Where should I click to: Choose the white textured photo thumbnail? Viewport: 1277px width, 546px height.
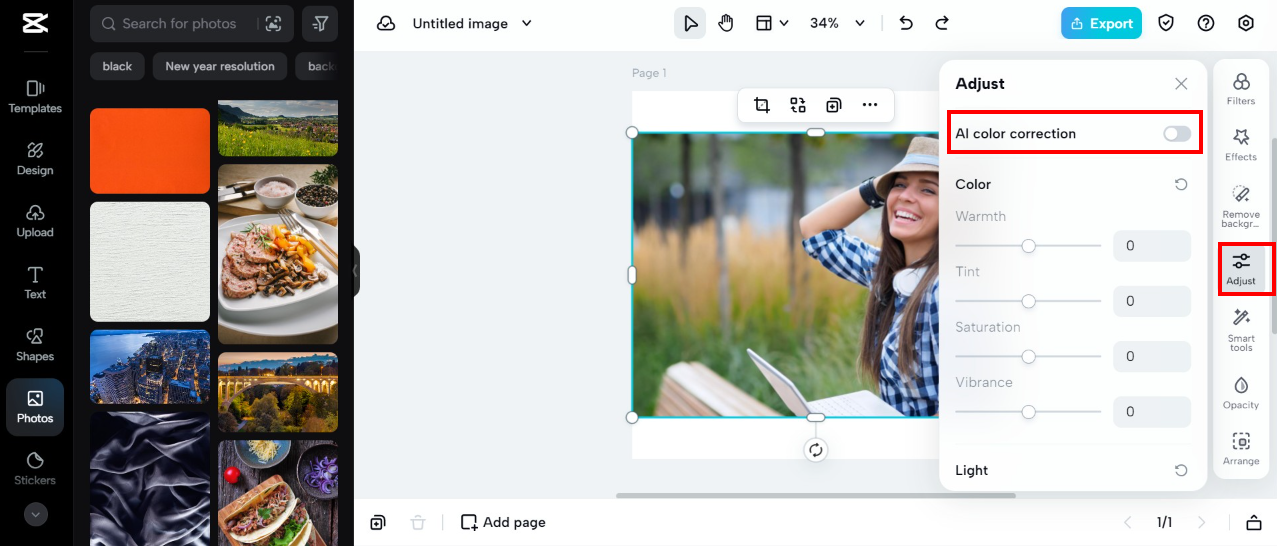point(150,261)
